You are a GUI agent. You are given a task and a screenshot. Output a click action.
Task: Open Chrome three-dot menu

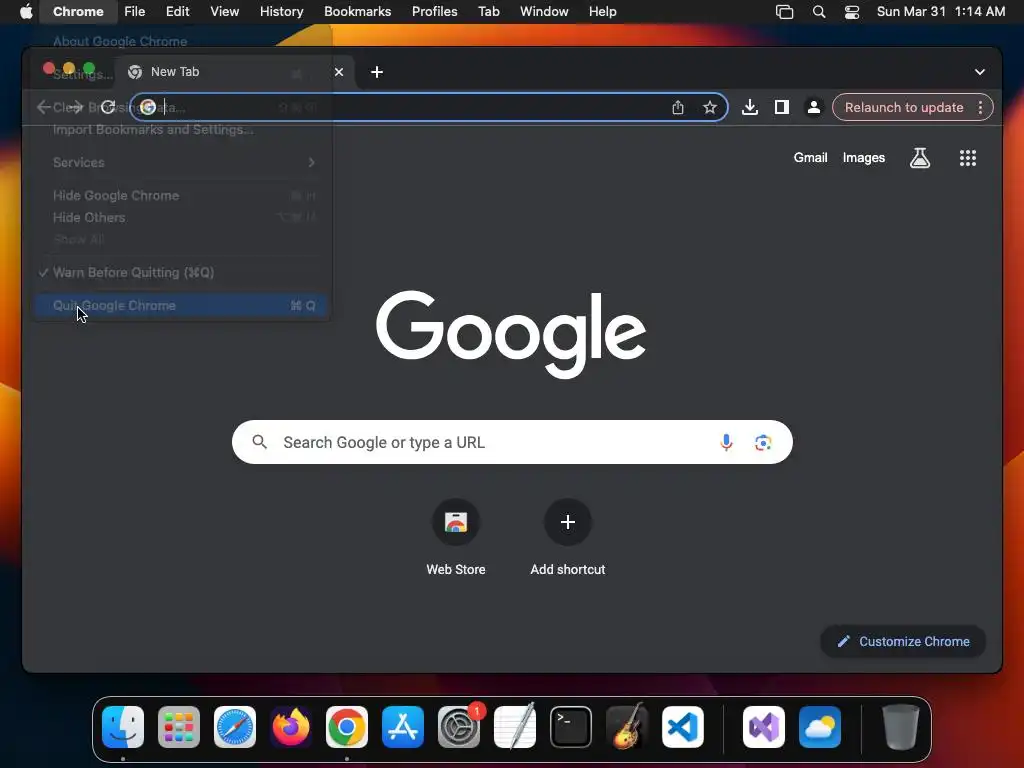point(980,107)
